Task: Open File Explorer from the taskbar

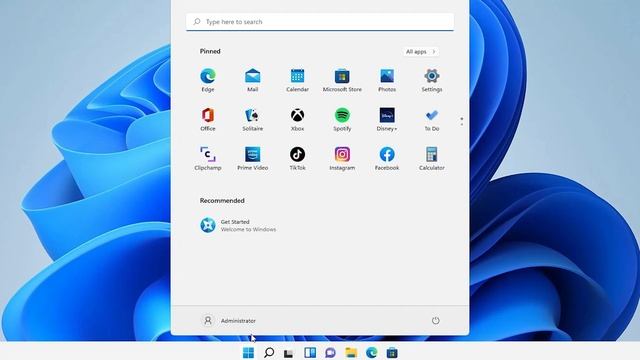Action: pos(351,353)
